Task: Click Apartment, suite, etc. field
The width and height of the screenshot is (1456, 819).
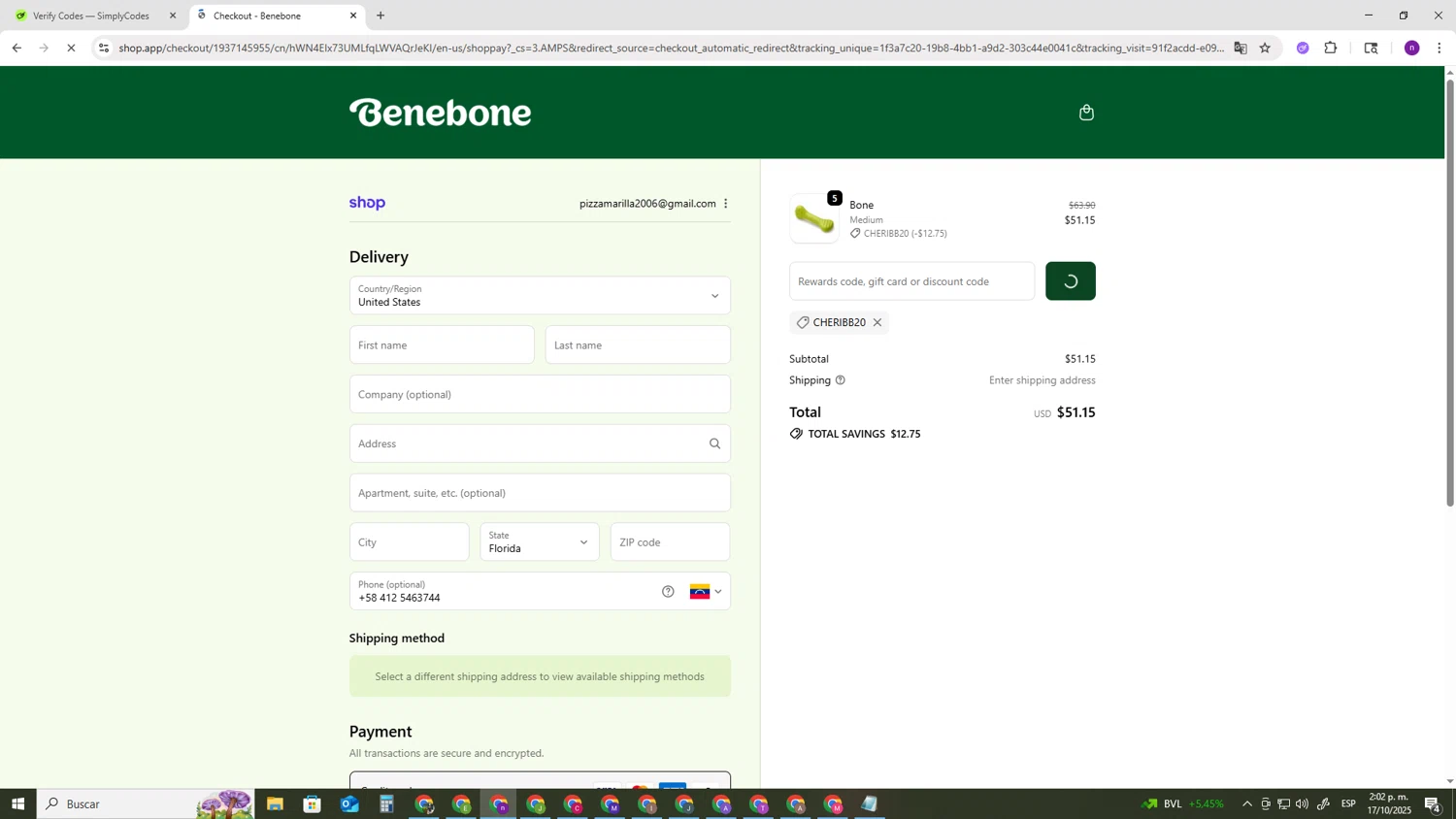Action: coord(540,493)
